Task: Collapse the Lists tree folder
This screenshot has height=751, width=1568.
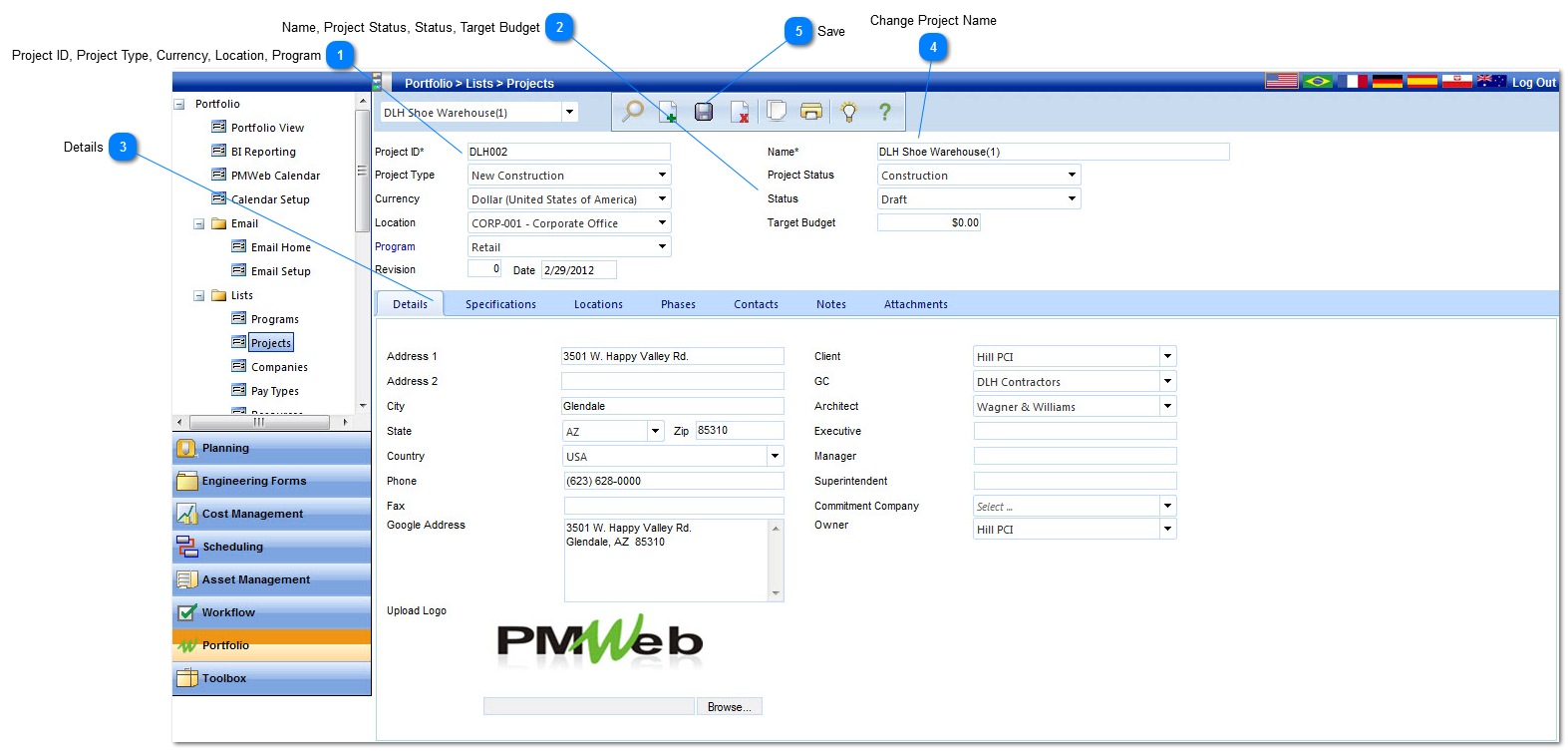Action: [199, 295]
